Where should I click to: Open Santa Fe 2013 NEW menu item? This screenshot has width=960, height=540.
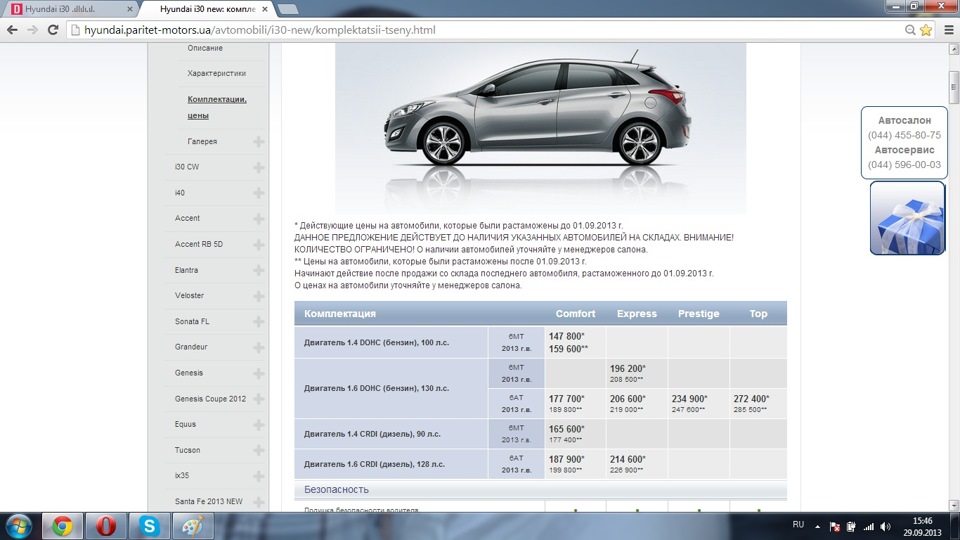point(209,501)
